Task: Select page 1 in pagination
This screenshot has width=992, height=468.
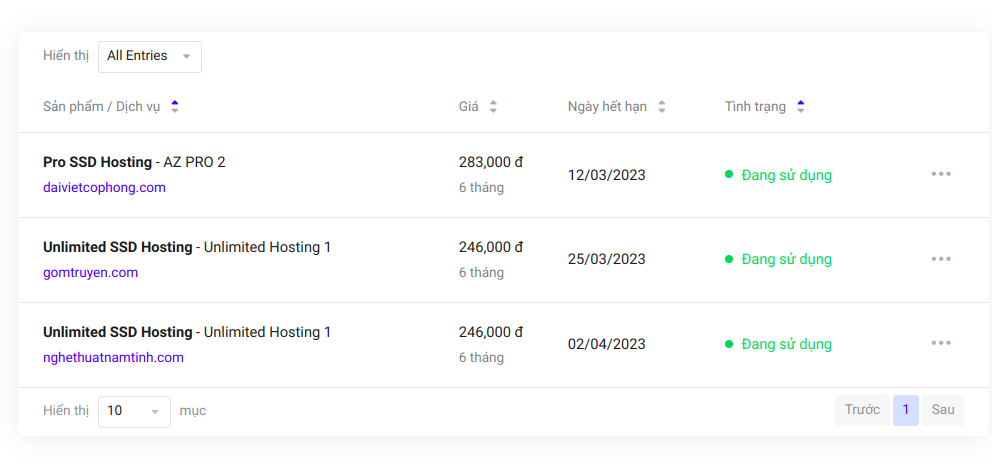Action: 905,410
